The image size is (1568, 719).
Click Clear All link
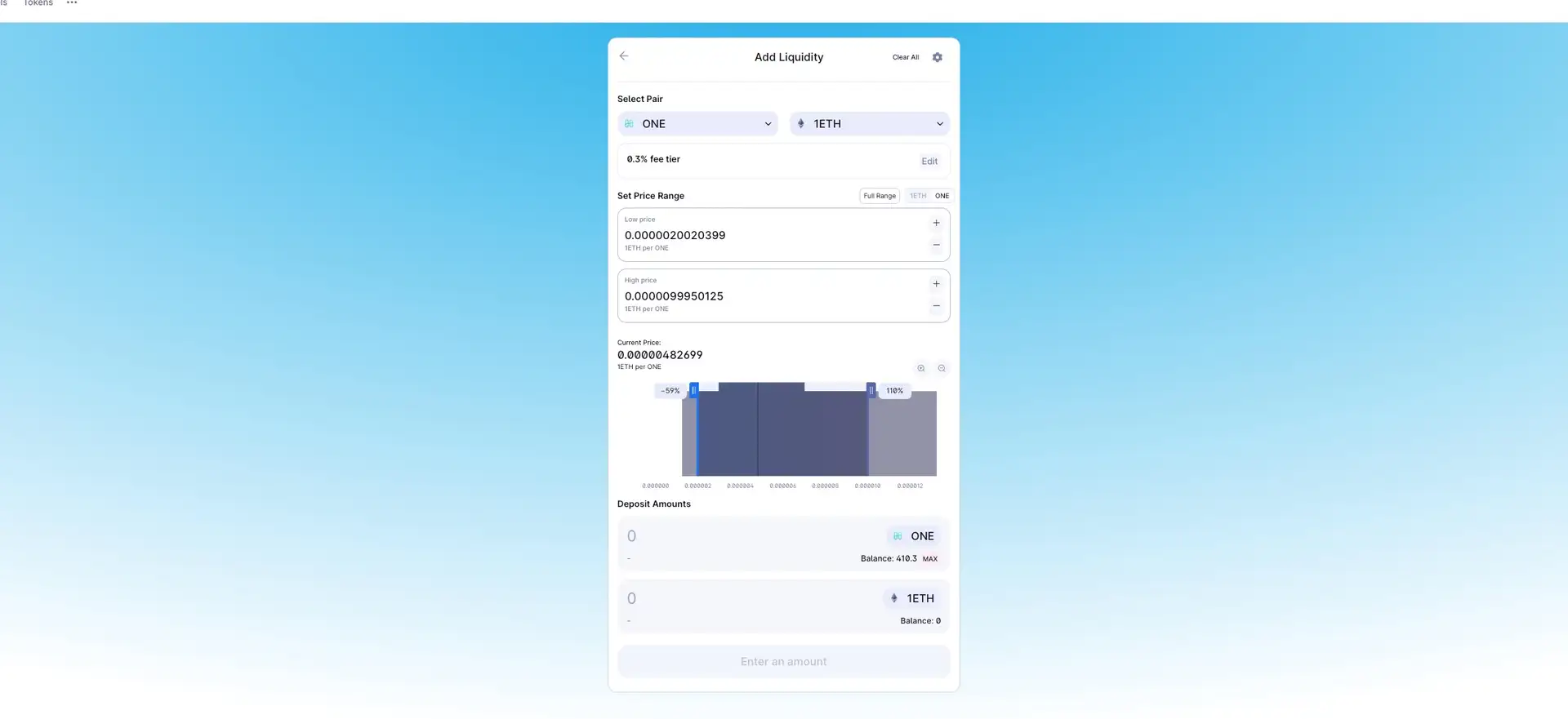[905, 57]
